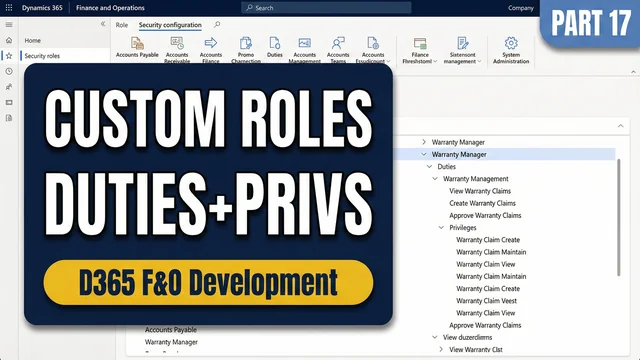This screenshot has width=640, height=360.
Task: Click the tree vertical scrollbar
Action: [618, 218]
